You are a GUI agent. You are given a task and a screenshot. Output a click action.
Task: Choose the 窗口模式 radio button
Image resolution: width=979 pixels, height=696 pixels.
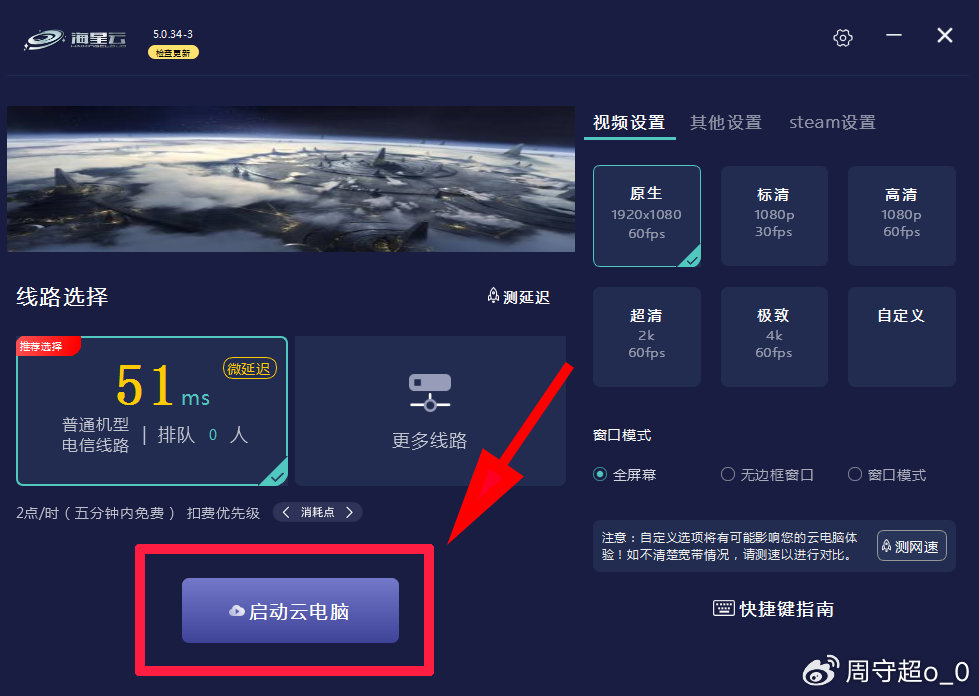tap(855, 474)
